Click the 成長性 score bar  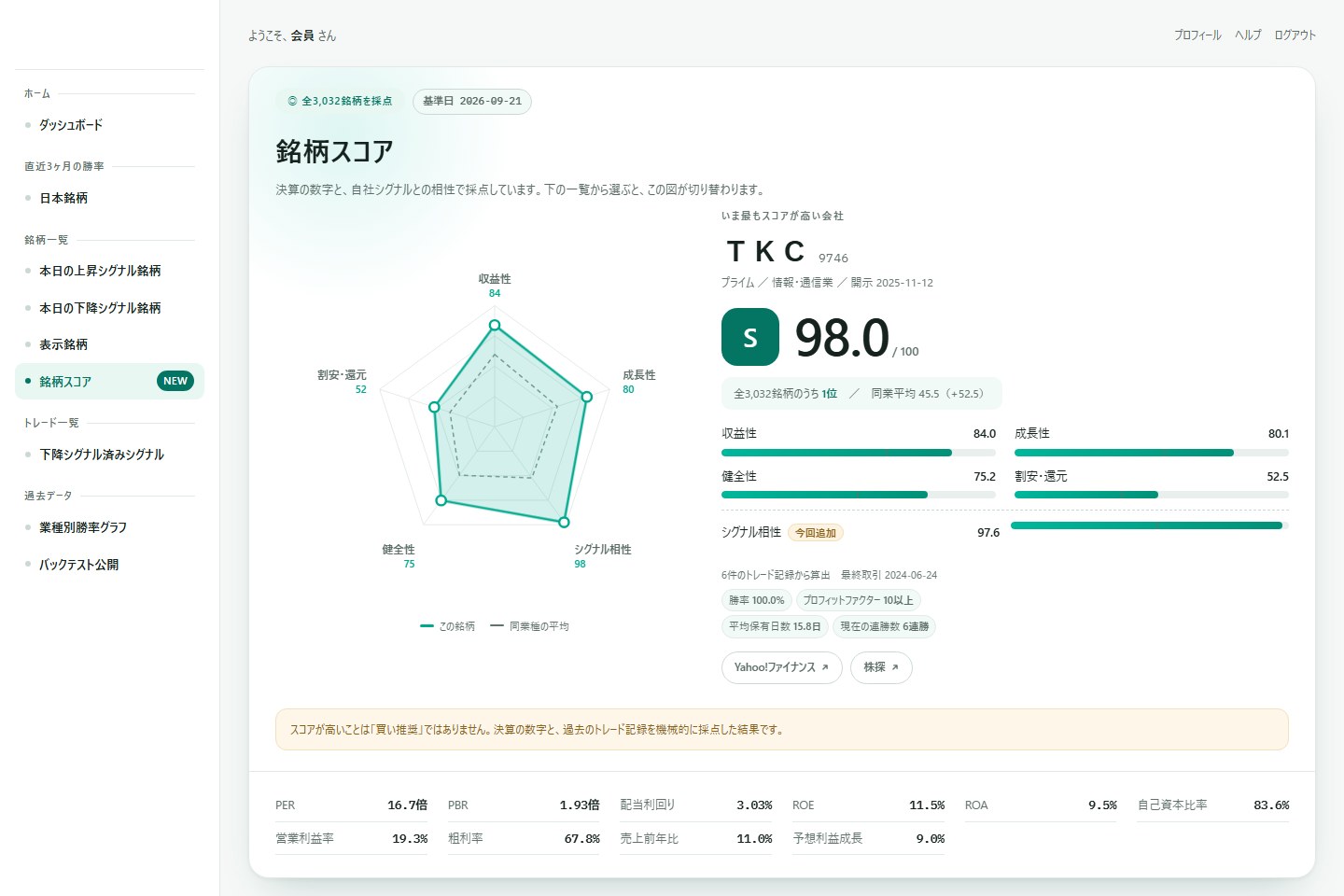click(1152, 453)
